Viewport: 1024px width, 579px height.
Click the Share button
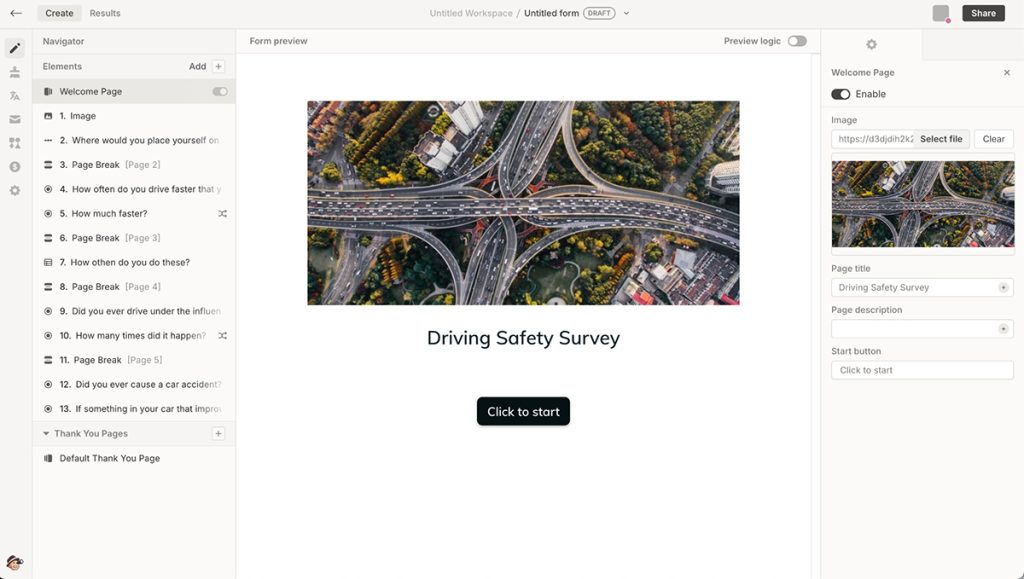[x=984, y=13]
